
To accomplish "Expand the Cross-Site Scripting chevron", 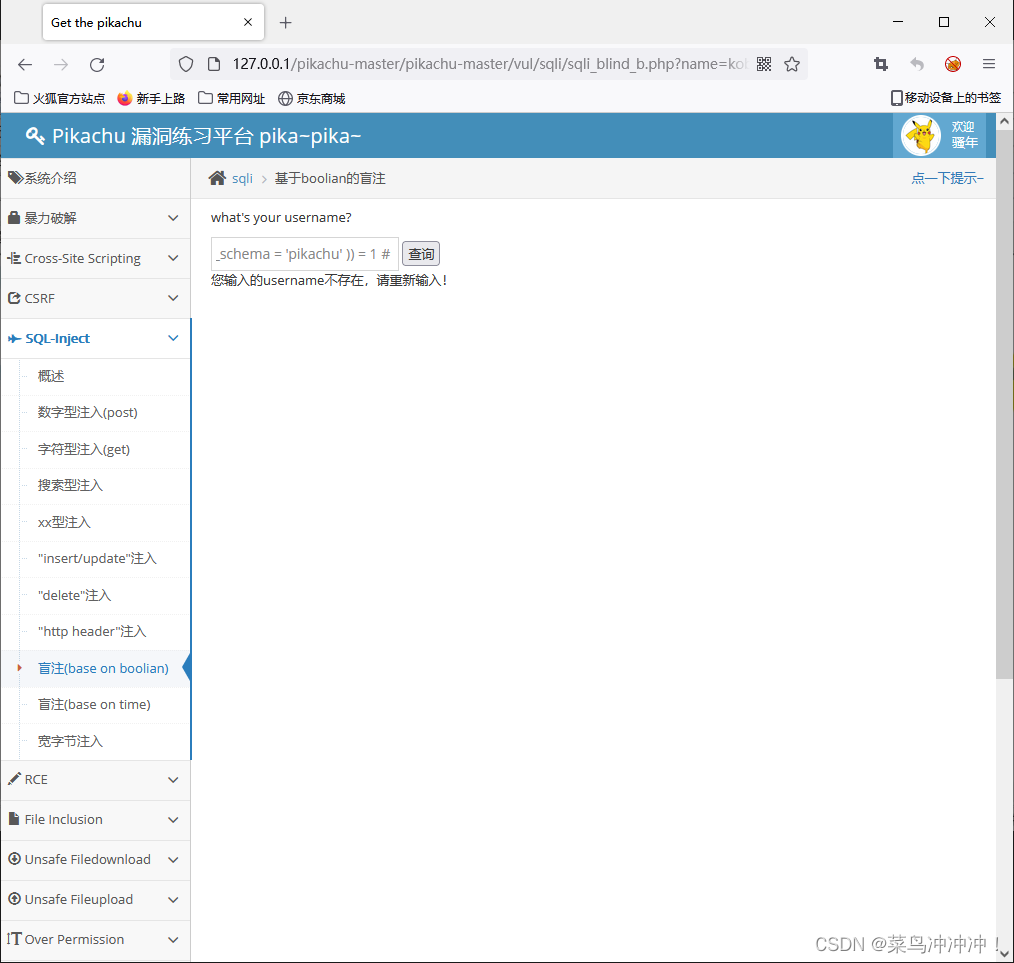I will click(173, 258).
